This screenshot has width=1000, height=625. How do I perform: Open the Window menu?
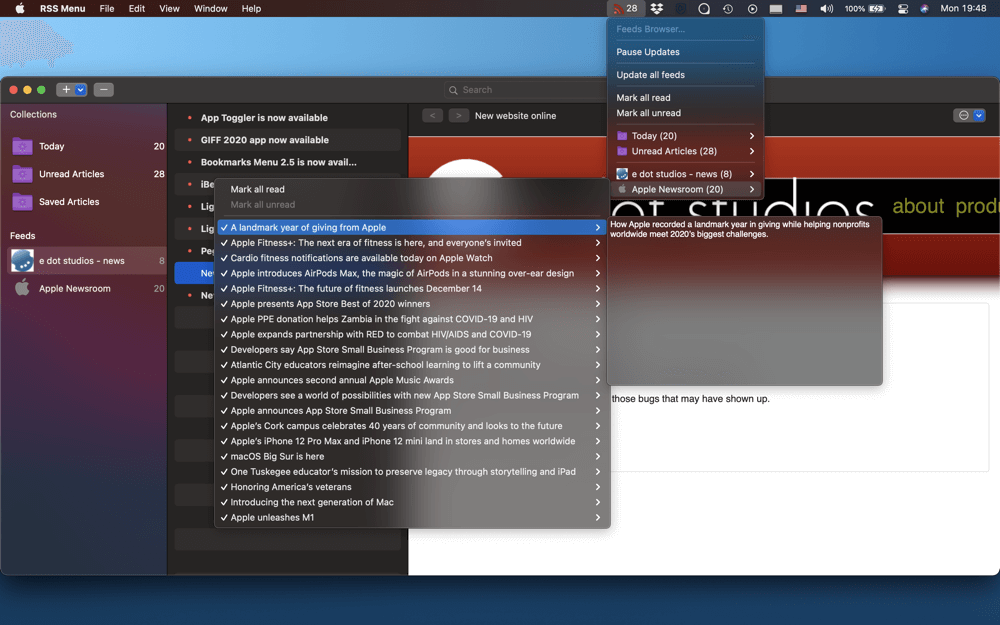pyautogui.click(x=210, y=8)
